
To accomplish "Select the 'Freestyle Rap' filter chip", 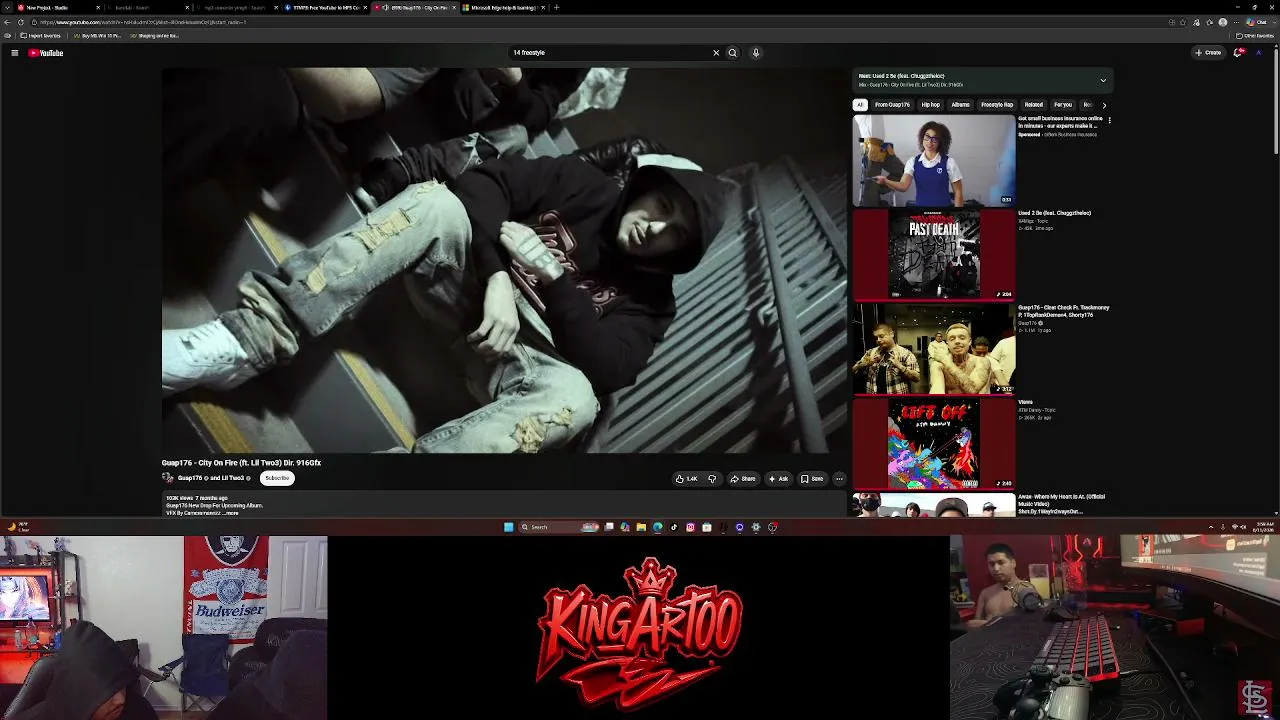I will pos(997,105).
